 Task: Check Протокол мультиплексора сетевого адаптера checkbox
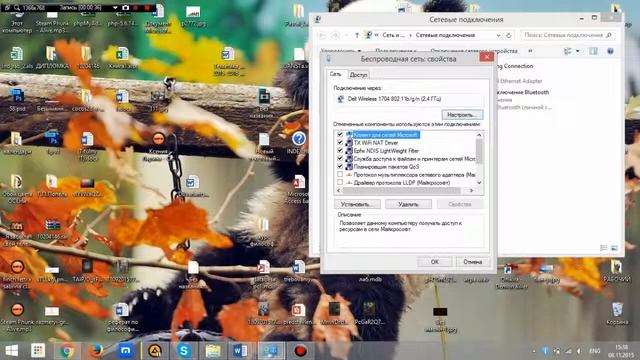(340, 174)
